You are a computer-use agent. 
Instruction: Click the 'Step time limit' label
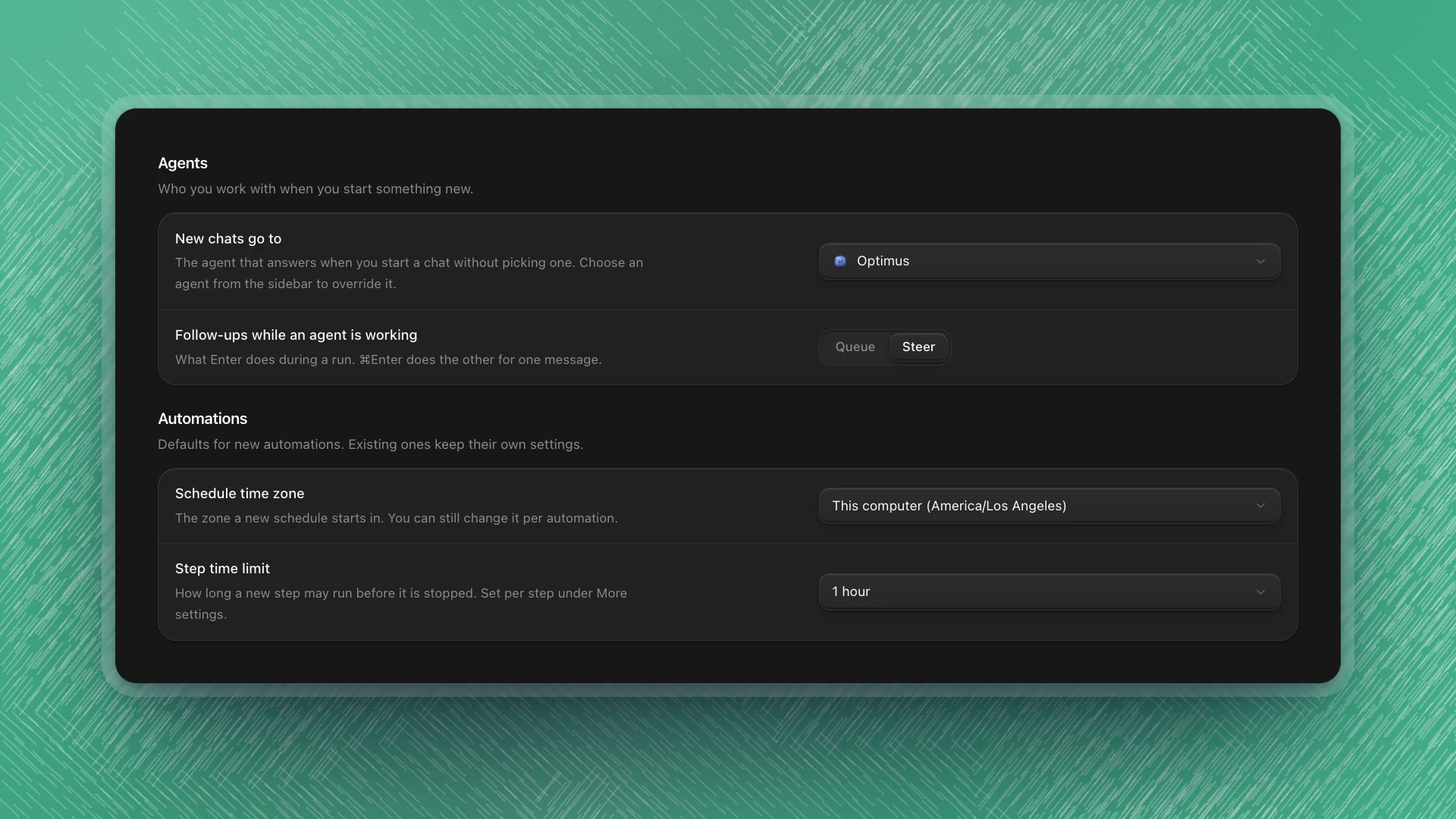tap(222, 569)
